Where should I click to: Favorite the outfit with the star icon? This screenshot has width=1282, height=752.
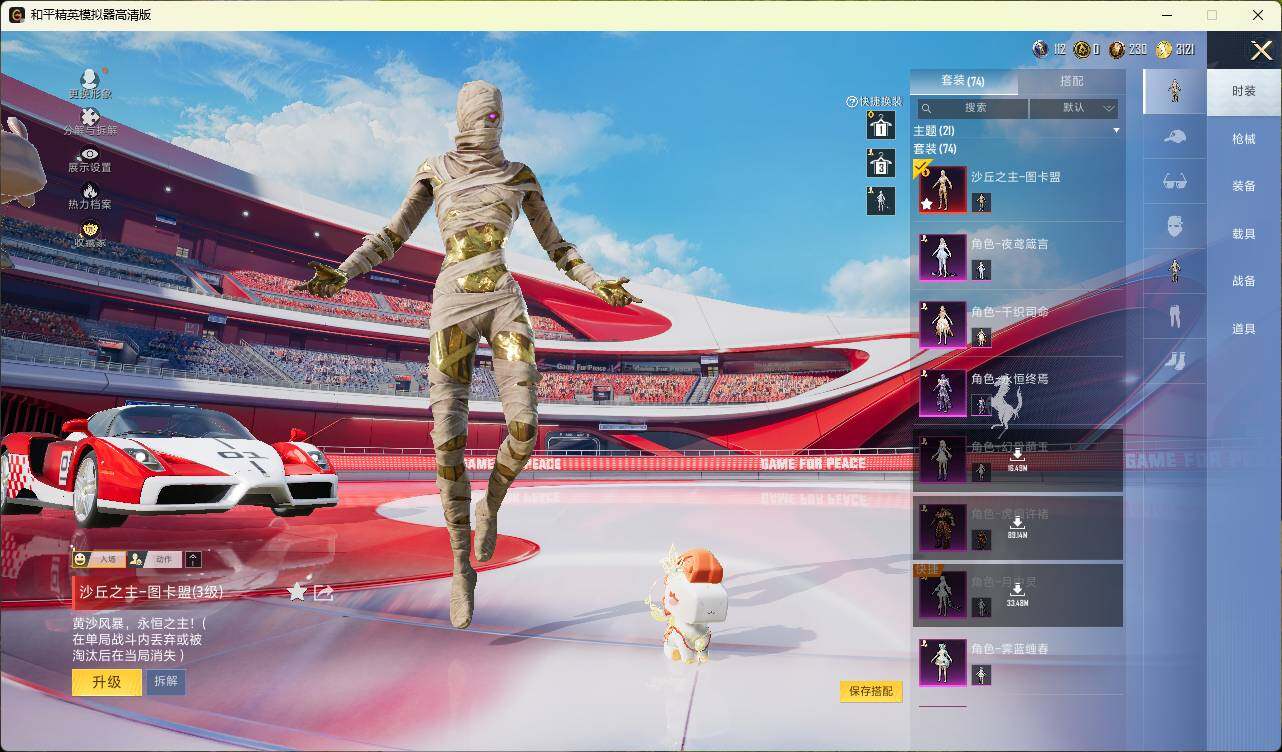click(x=297, y=592)
